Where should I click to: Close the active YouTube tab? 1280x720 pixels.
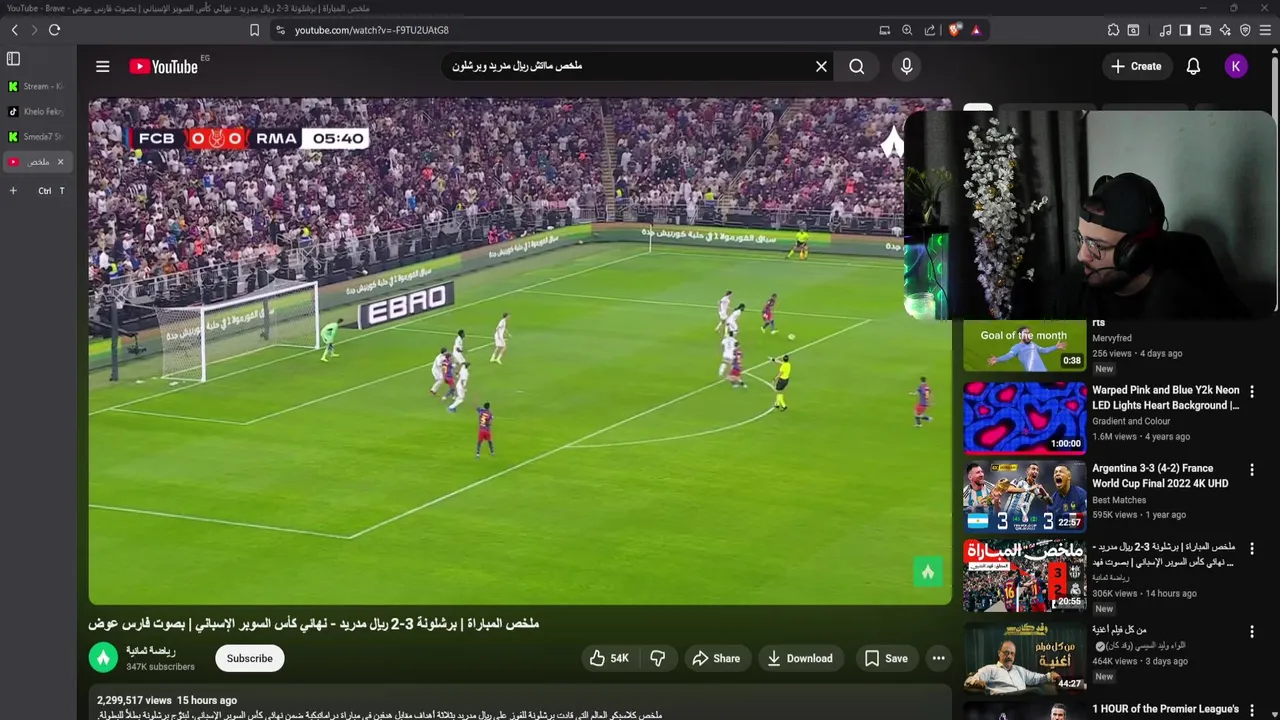click(x=60, y=162)
